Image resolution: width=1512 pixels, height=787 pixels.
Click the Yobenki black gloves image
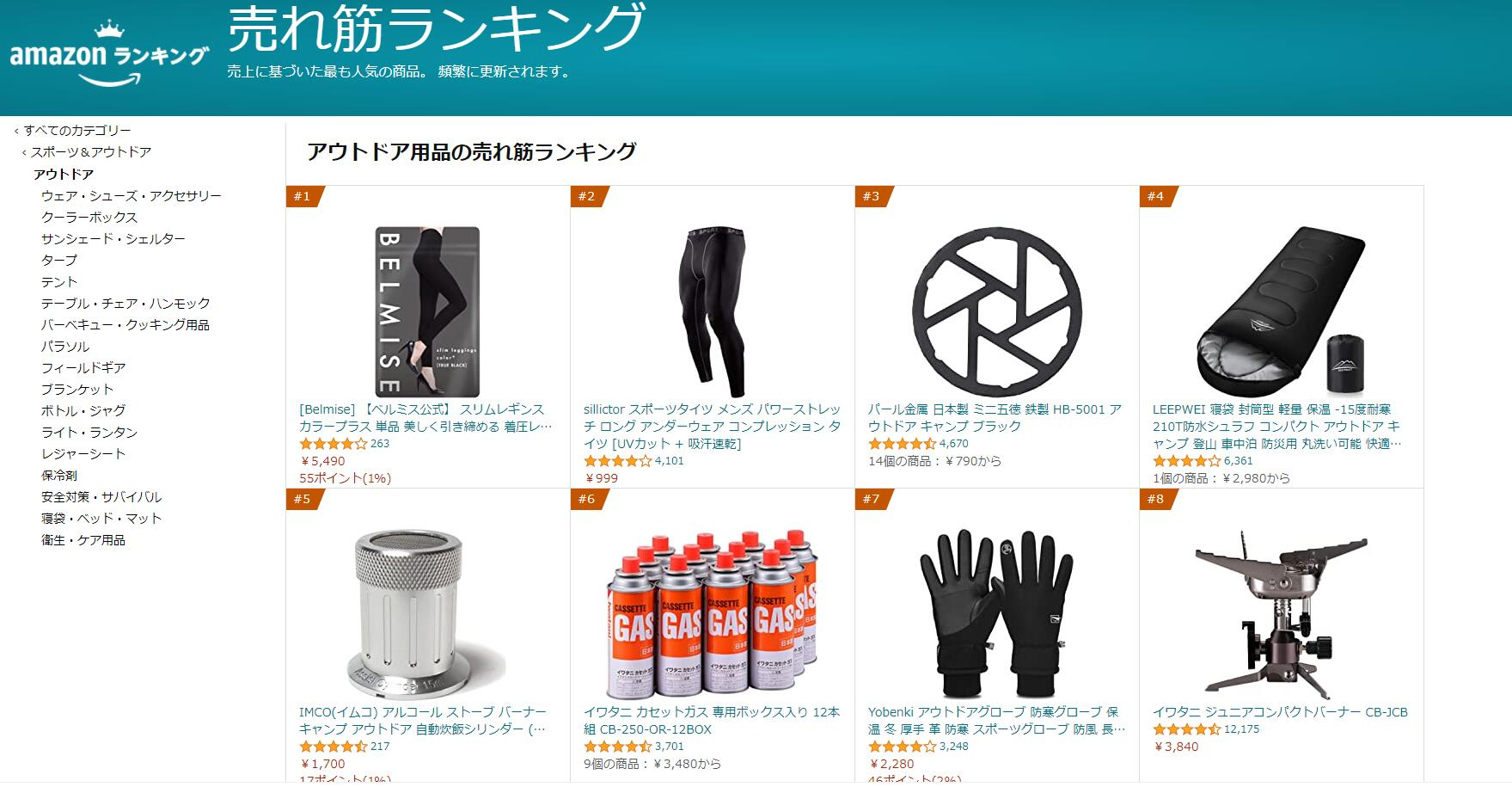click(996, 614)
